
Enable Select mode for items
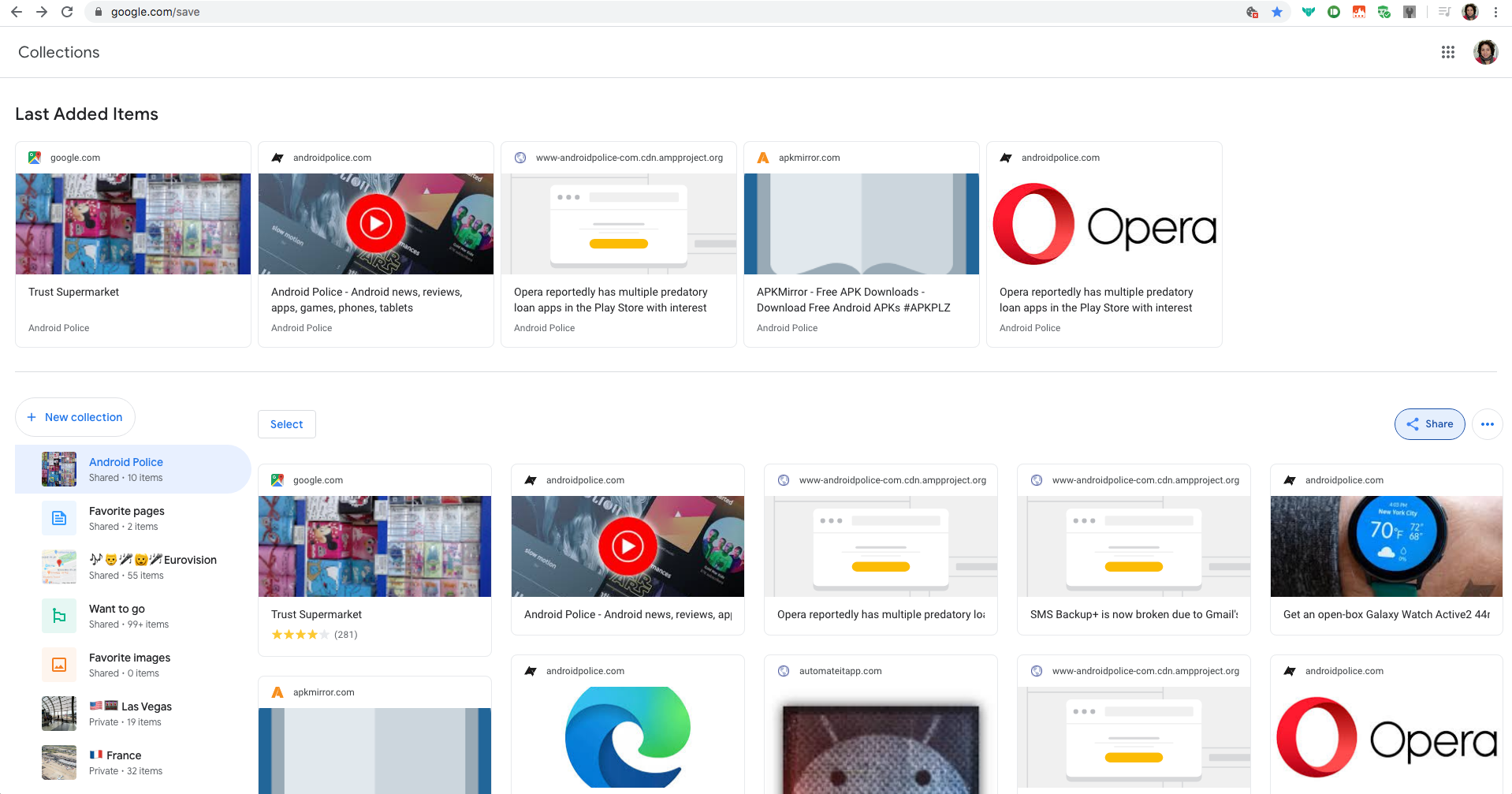286,424
